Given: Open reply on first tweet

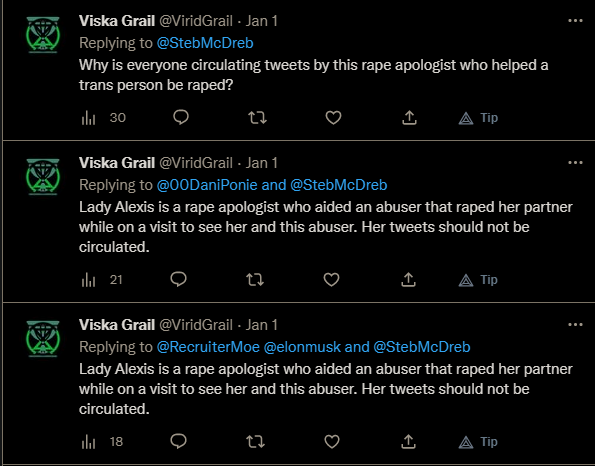Looking at the screenshot, I should 181,118.
